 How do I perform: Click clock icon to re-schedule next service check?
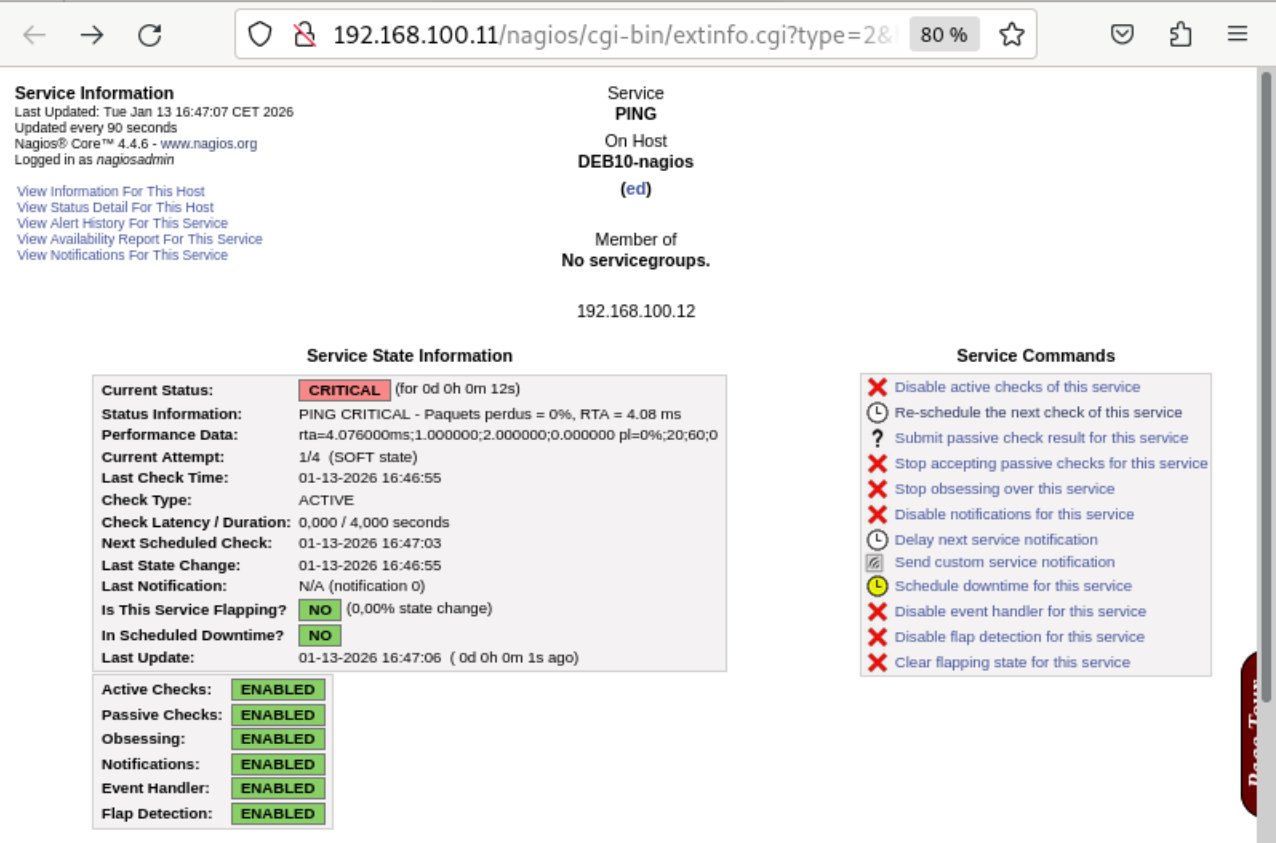pos(878,412)
